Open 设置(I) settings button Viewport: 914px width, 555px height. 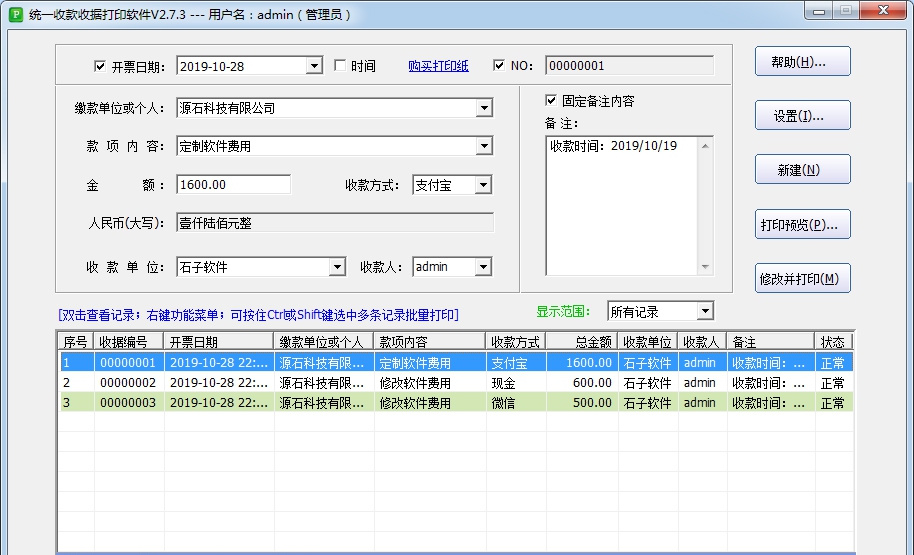(802, 116)
